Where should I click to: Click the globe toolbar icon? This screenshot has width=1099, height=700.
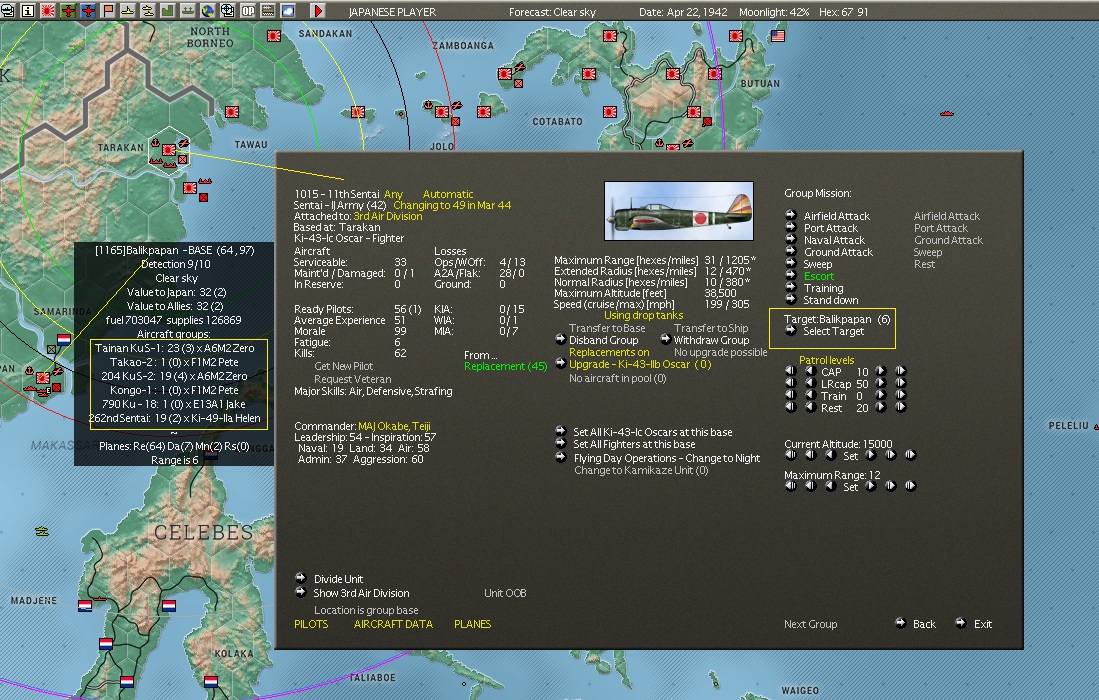(x=208, y=11)
